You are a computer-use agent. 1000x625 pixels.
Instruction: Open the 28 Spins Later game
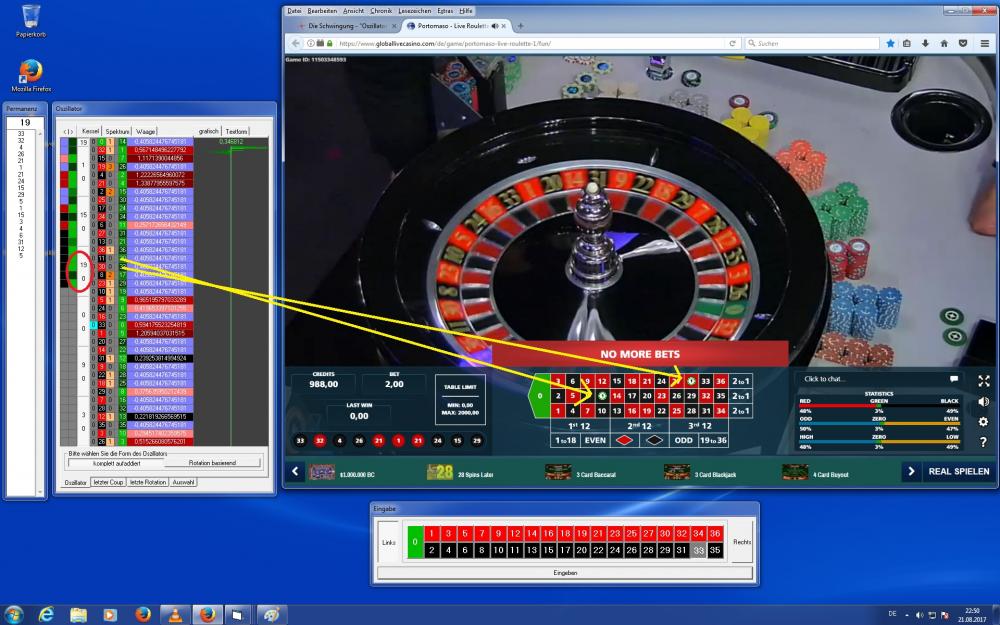coord(460,472)
